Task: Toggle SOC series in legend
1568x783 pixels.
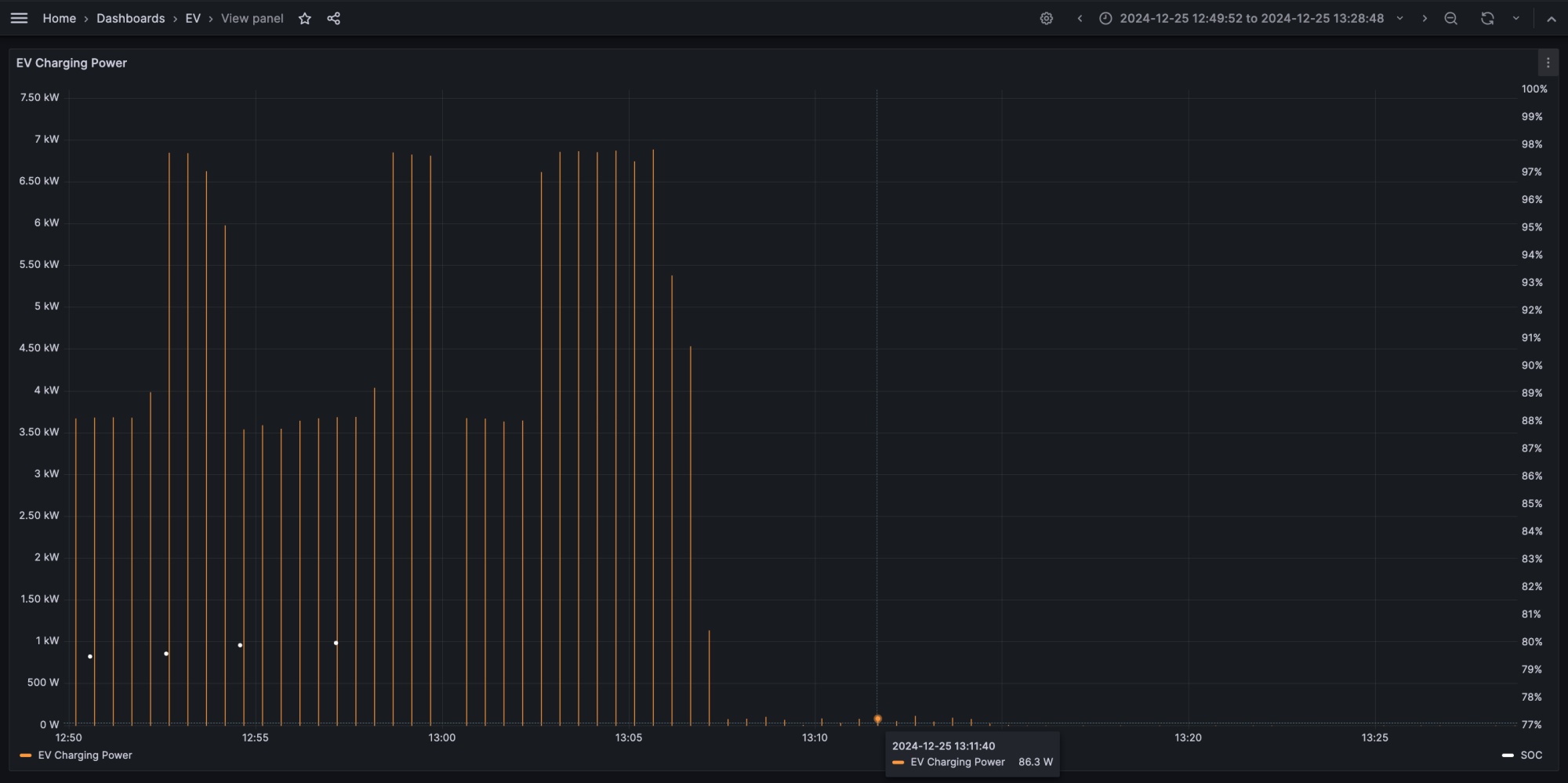Action: (x=1531, y=755)
